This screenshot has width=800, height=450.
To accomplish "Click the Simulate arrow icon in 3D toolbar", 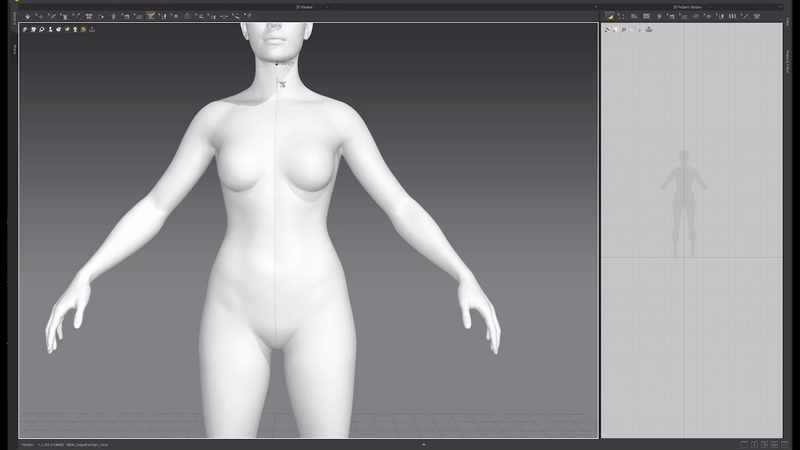I will [x=27, y=16].
